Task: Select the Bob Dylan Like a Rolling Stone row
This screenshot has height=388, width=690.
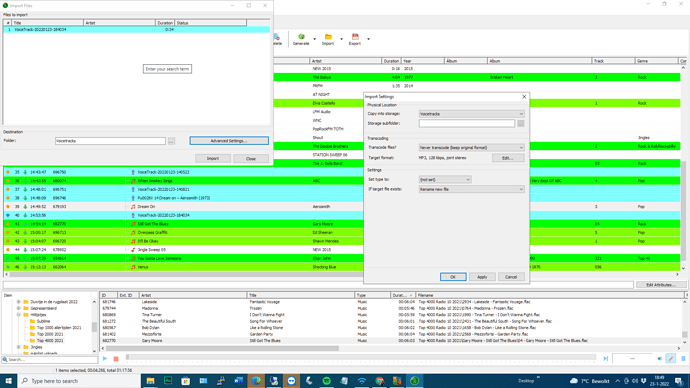Action: (392, 328)
